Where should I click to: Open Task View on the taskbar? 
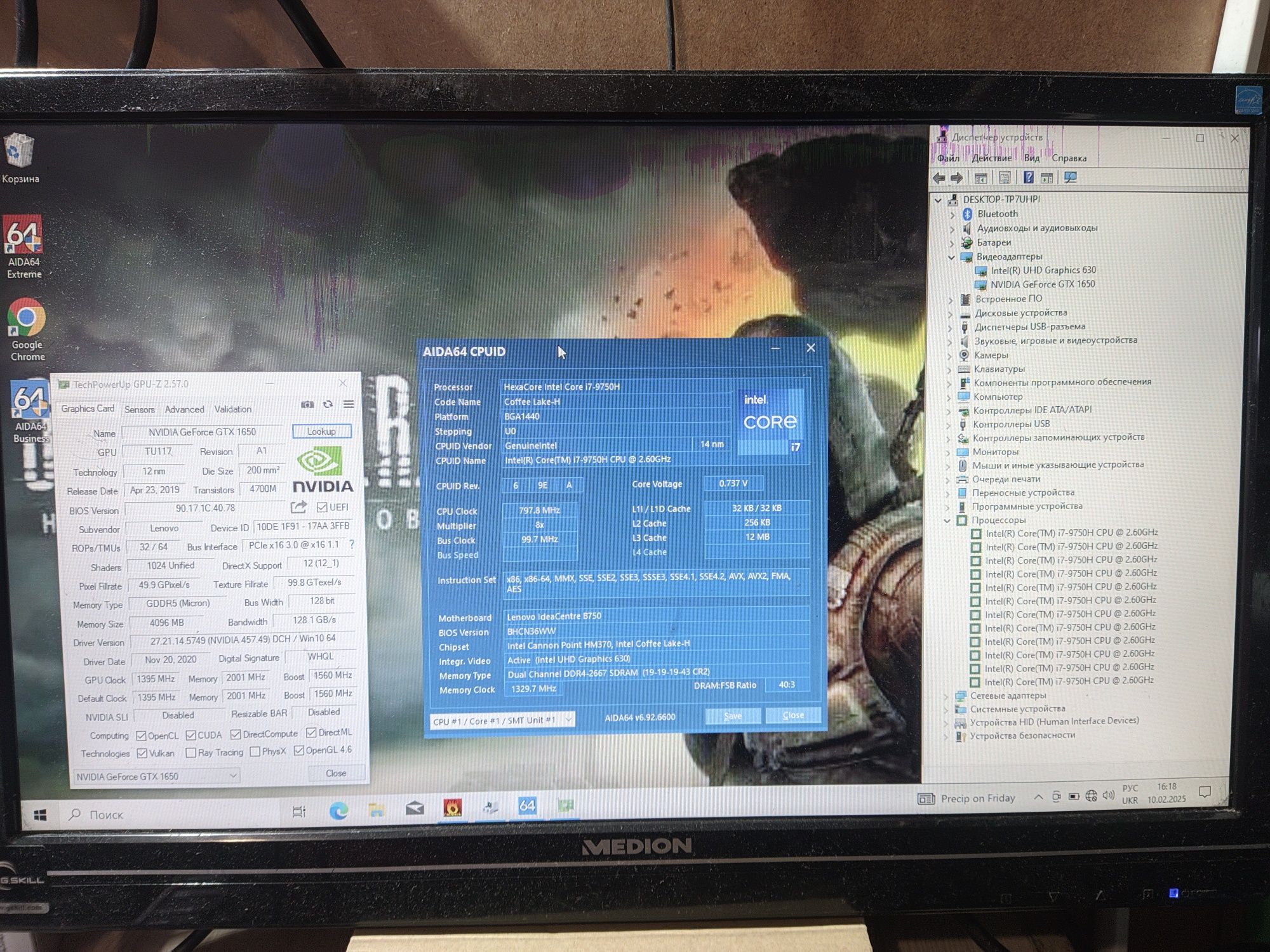pos(298,812)
